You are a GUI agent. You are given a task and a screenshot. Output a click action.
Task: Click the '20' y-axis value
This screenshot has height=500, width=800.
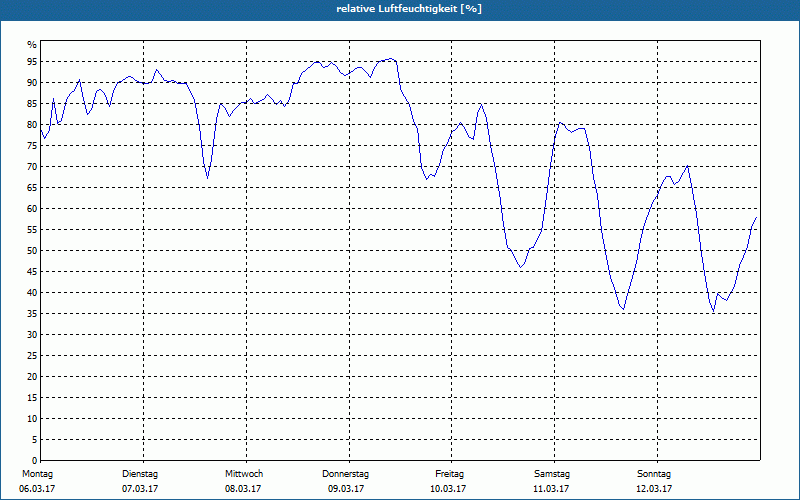(32, 377)
